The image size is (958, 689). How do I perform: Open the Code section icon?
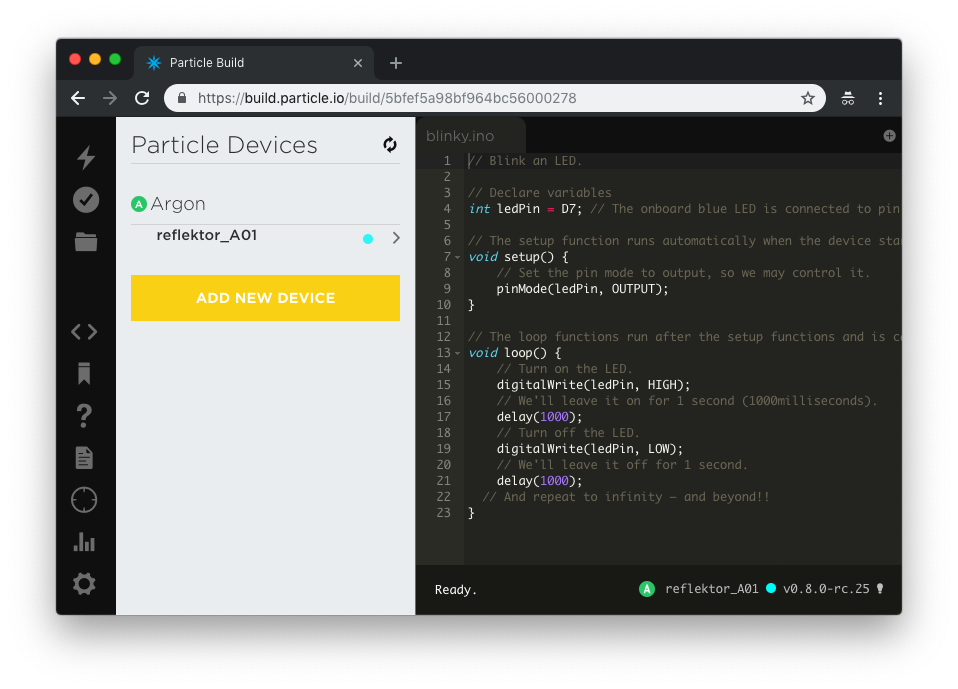[84, 332]
